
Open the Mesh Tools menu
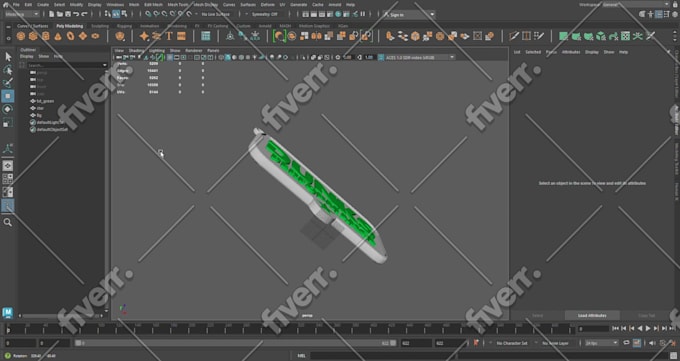coord(177,5)
